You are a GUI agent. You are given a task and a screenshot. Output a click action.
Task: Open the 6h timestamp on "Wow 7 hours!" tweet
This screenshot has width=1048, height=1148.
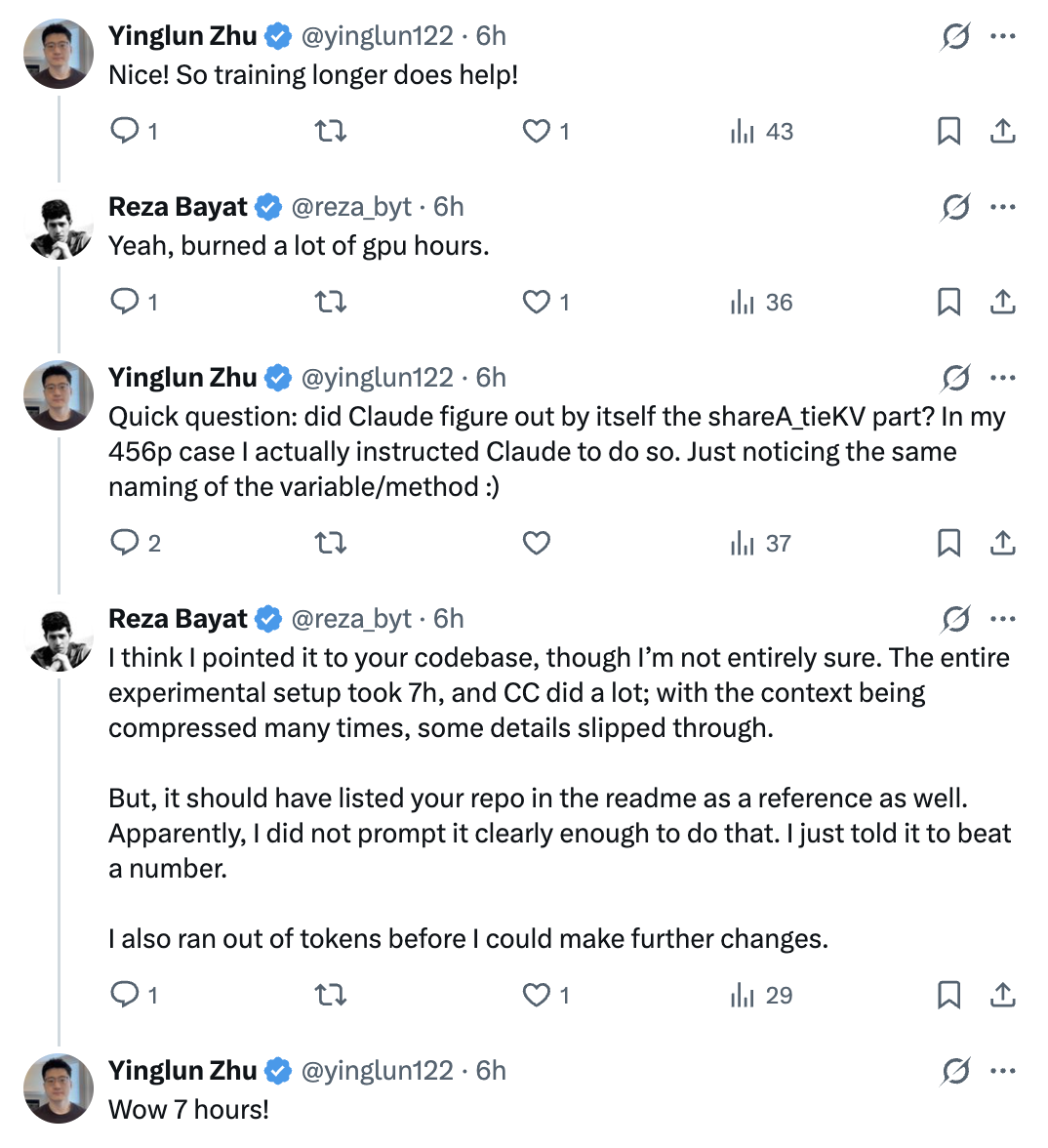click(x=491, y=1071)
